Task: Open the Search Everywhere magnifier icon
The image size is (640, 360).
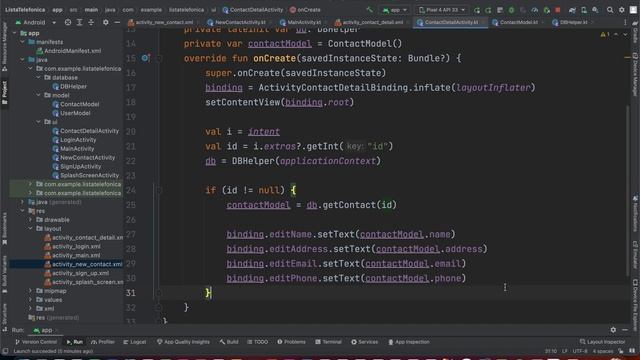Action: (x=610, y=10)
